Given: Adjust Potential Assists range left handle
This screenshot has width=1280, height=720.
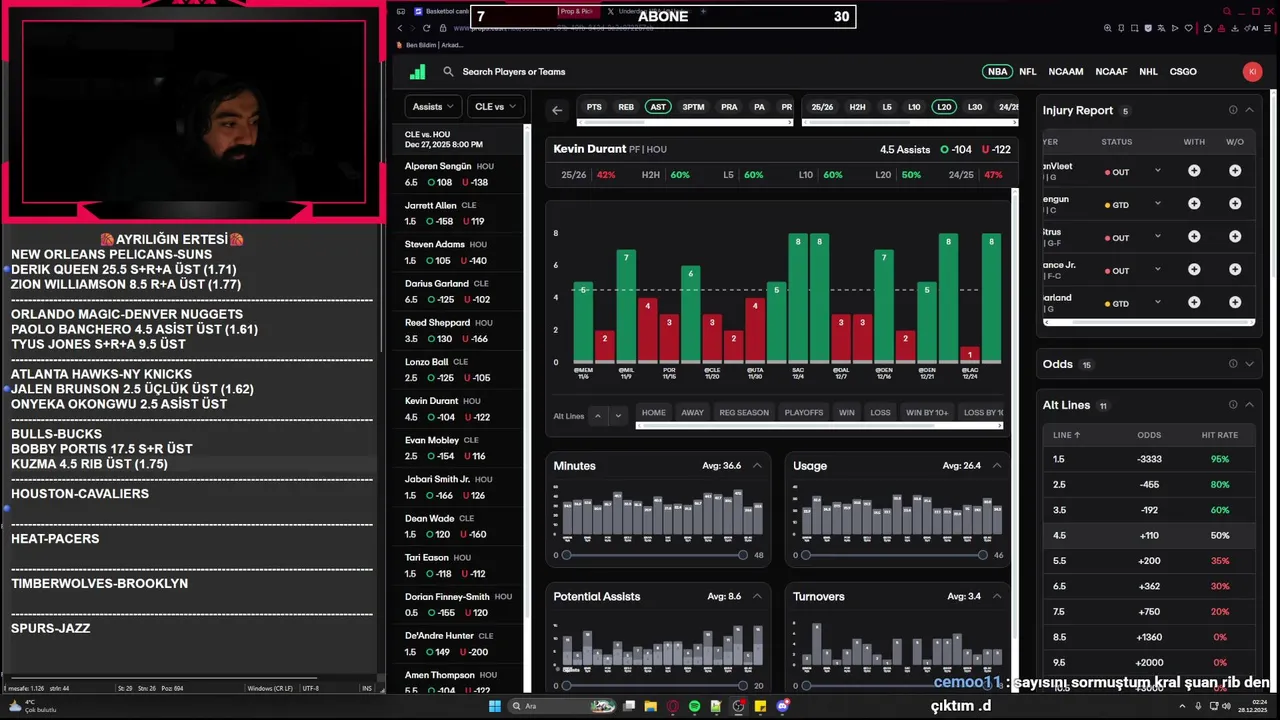Looking at the screenshot, I should point(566,686).
